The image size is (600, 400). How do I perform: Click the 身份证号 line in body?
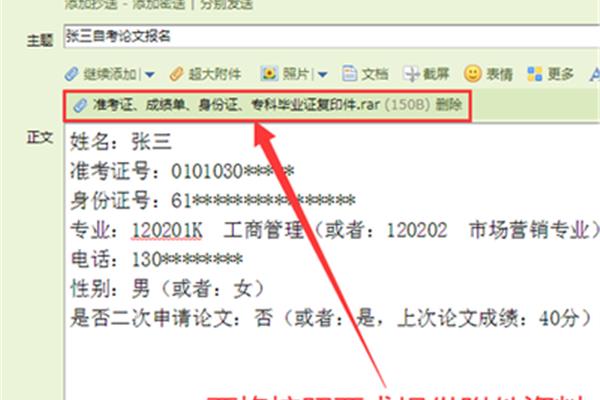(x=213, y=200)
